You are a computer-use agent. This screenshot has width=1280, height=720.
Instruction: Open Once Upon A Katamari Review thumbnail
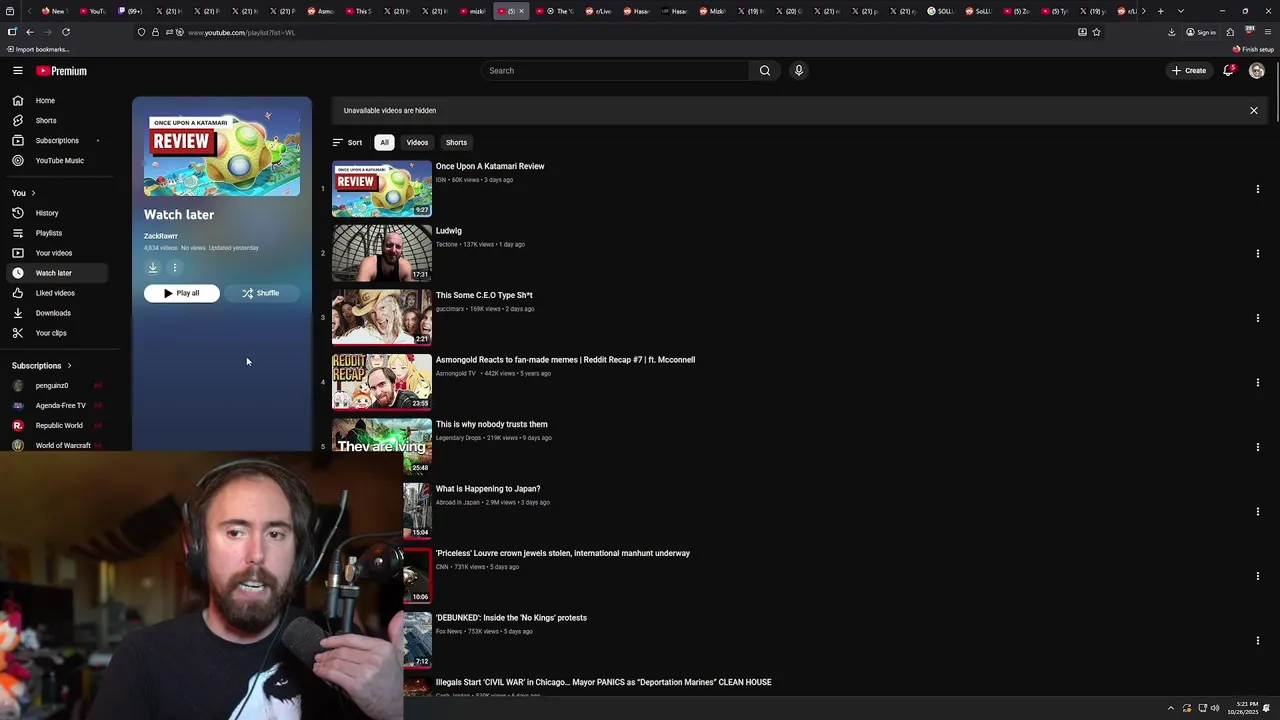coord(382,189)
